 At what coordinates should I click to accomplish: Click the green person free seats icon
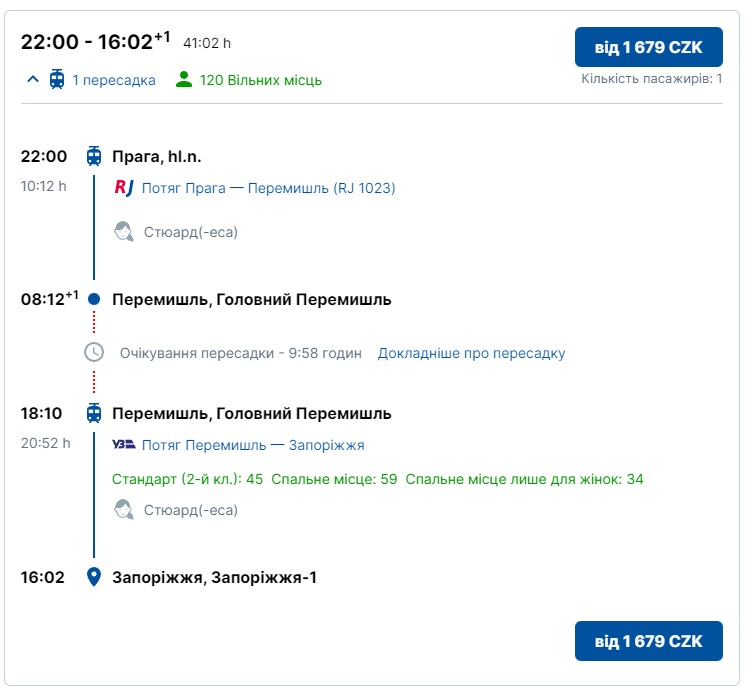(183, 80)
